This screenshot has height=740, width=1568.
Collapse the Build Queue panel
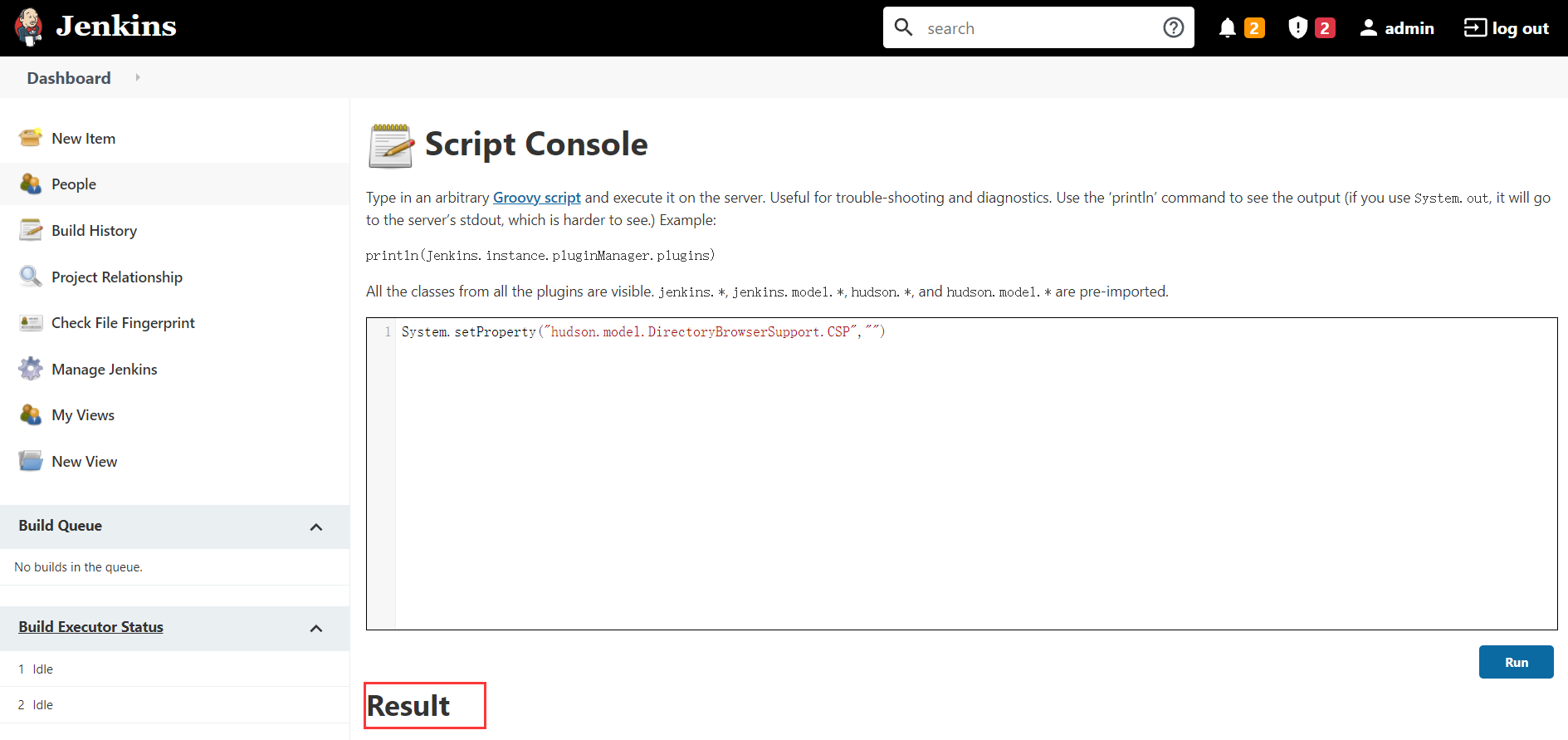click(316, 527)
